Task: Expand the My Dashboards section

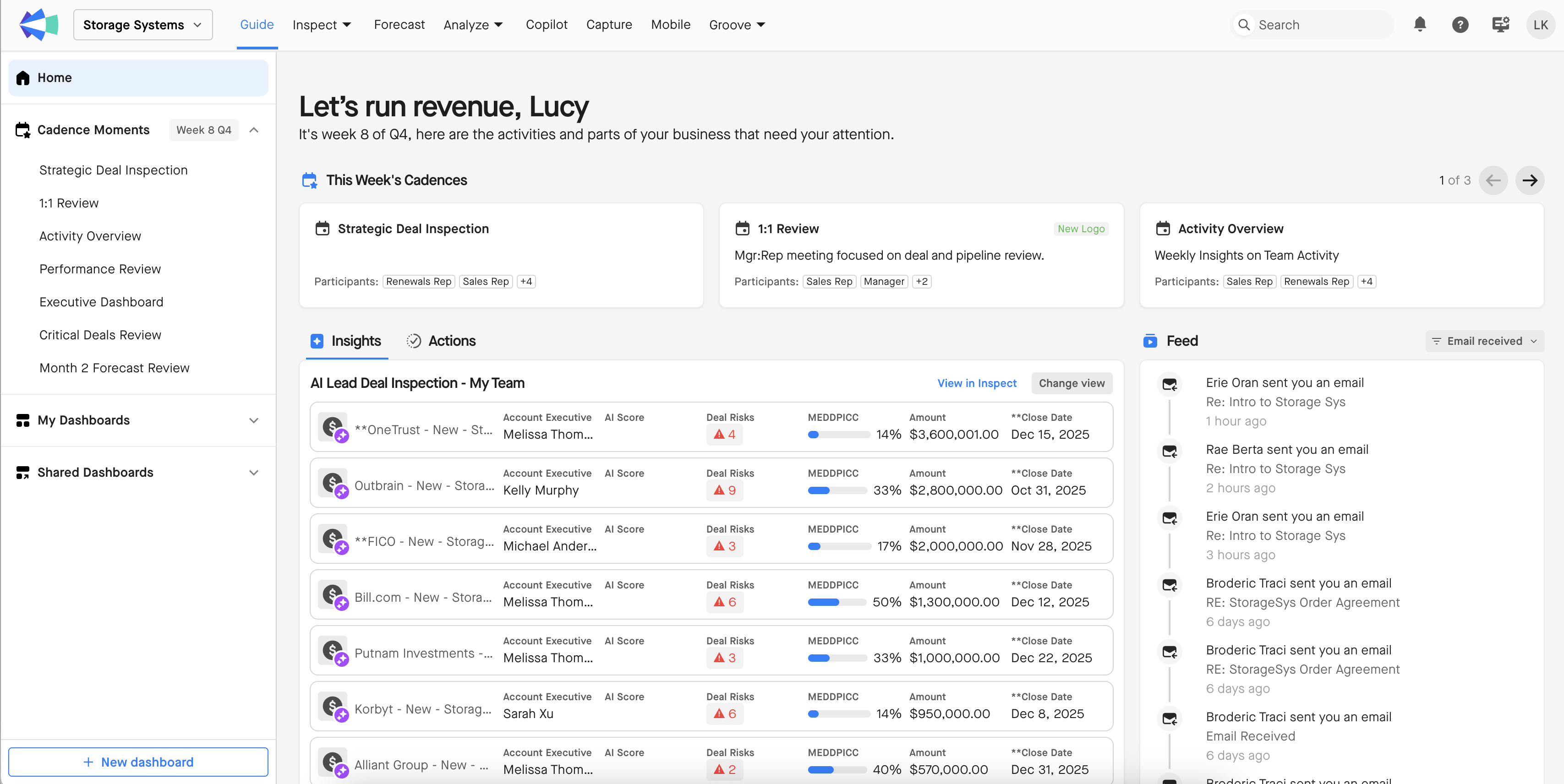Action: tap(254, 420)
